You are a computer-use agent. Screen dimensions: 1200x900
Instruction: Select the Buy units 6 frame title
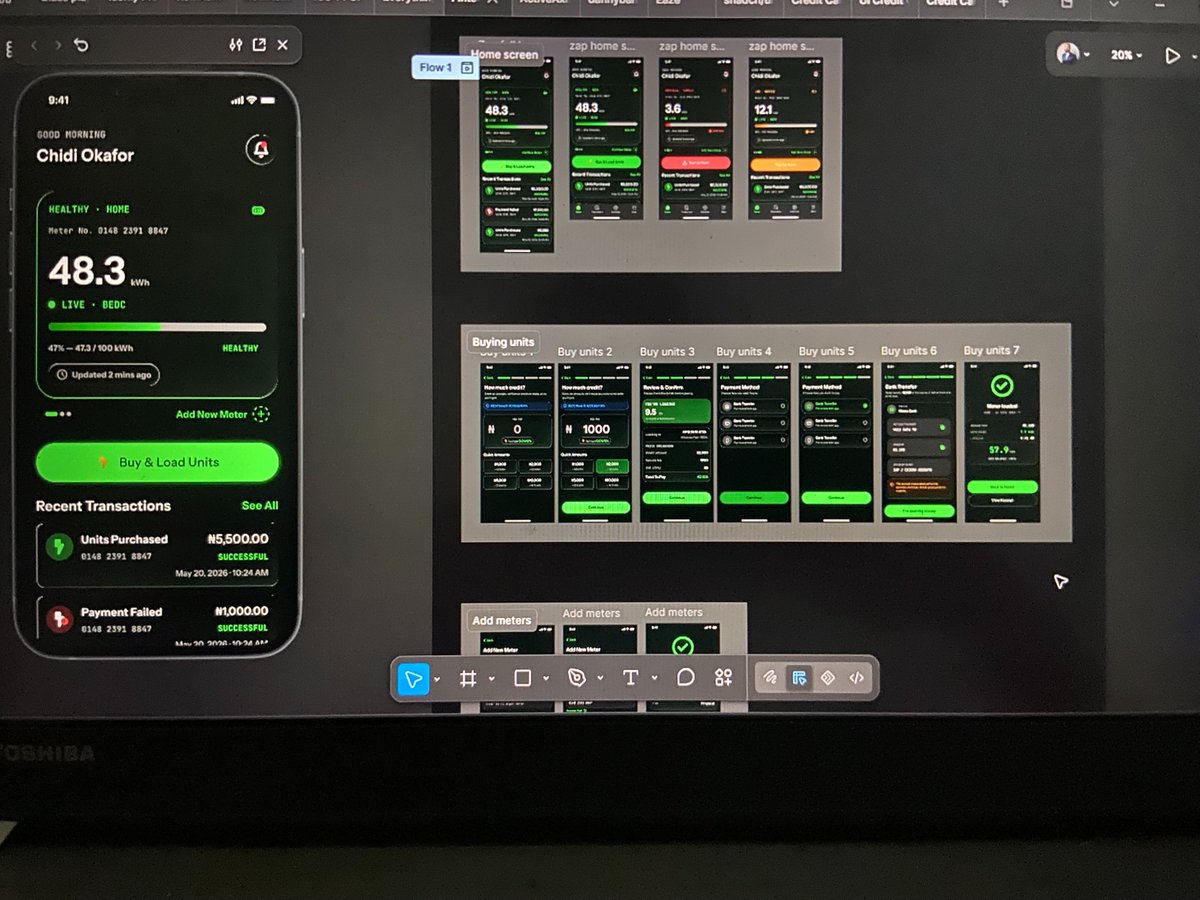click(909, 351)
